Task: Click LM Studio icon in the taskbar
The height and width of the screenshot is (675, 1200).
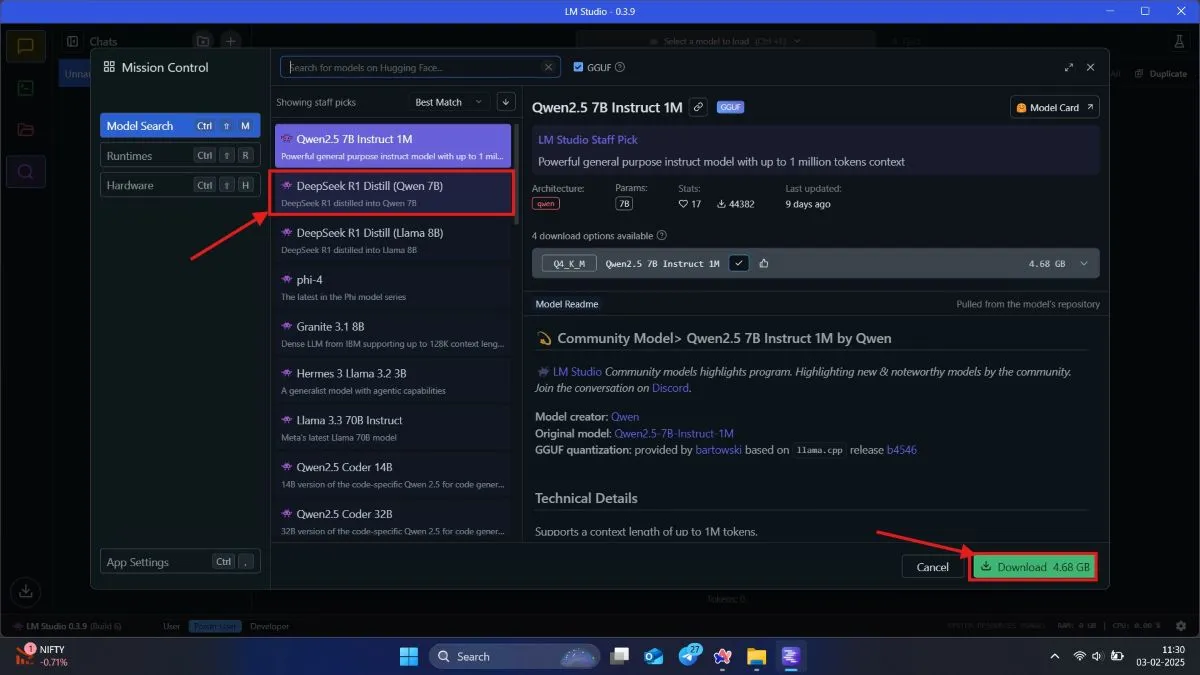Action: click(x=790, y=656)
